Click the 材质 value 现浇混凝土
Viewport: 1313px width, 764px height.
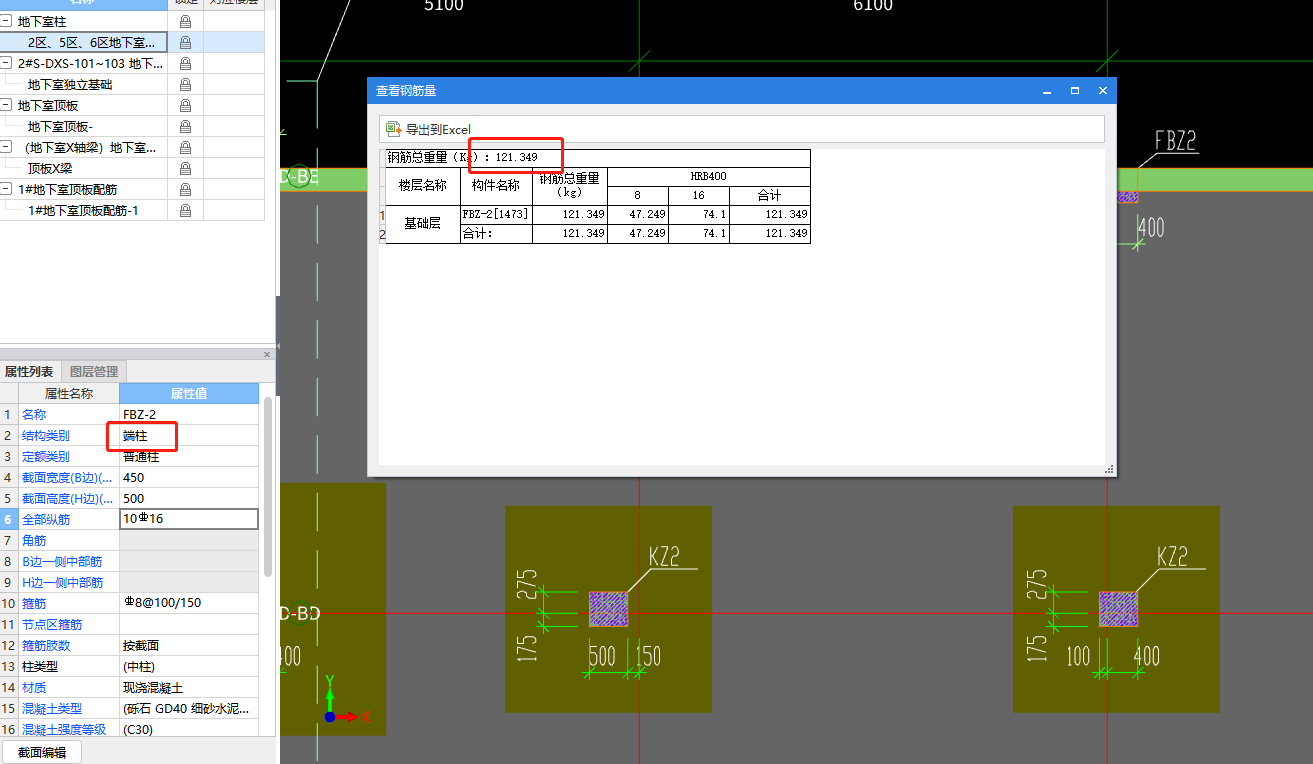pos(189,687)
